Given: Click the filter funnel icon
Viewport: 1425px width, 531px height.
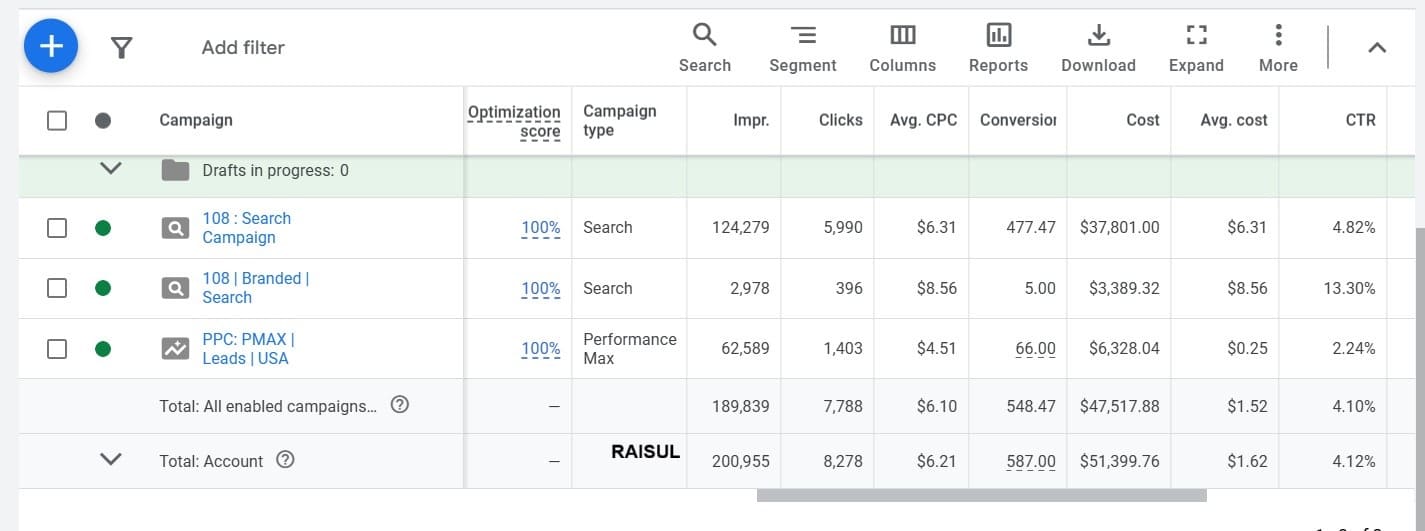Looking at the screenshot, I should click(x=121, y=47).
